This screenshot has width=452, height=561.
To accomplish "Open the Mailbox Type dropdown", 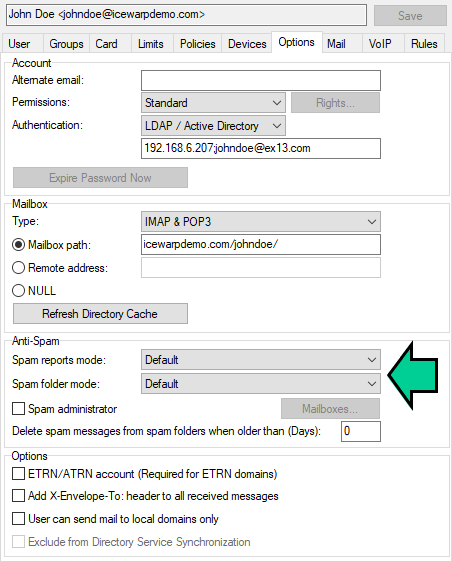I will tap(261, 222).
